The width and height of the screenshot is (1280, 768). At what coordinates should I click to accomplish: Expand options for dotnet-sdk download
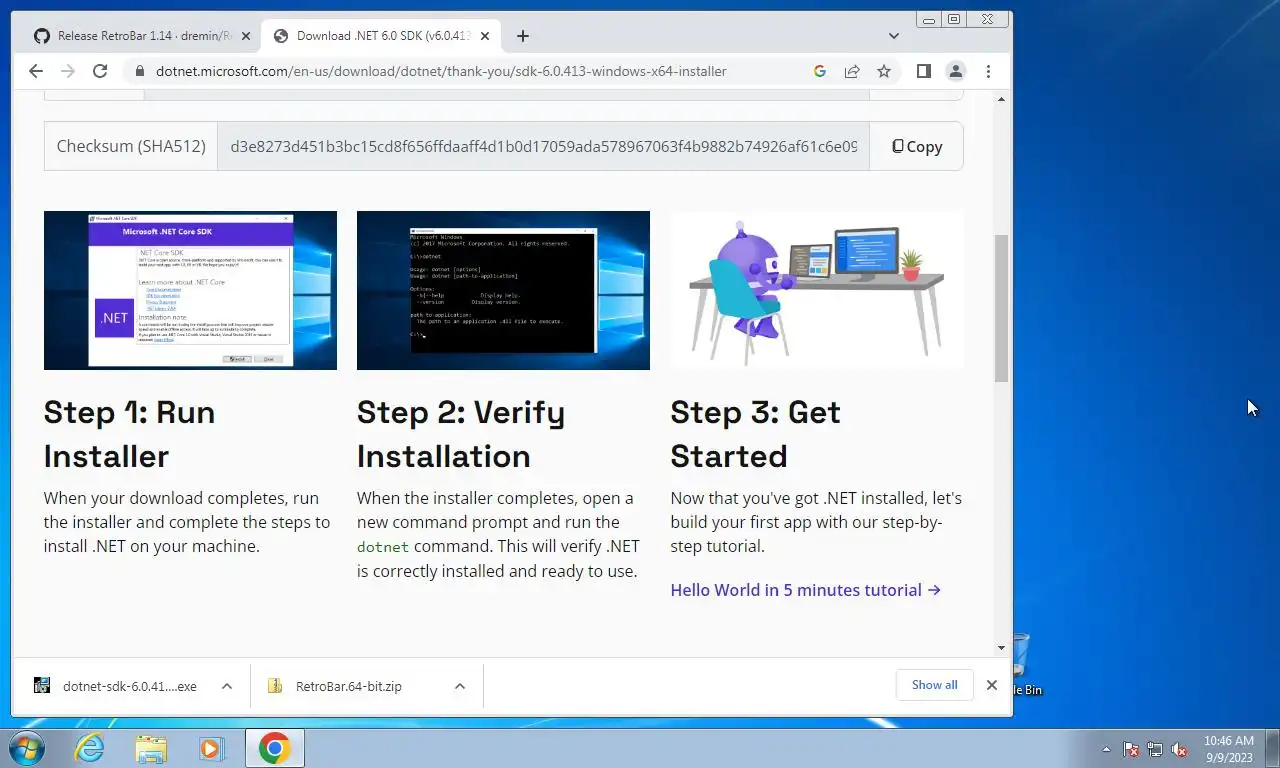pyautogui.click(x=227, y=686)
